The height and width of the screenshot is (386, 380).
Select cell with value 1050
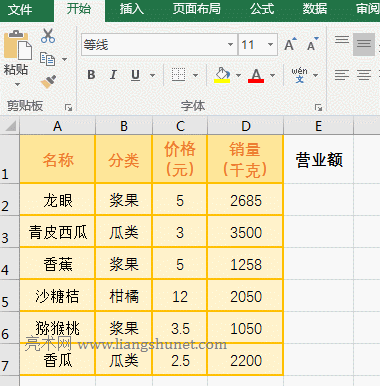click(246, 328)
